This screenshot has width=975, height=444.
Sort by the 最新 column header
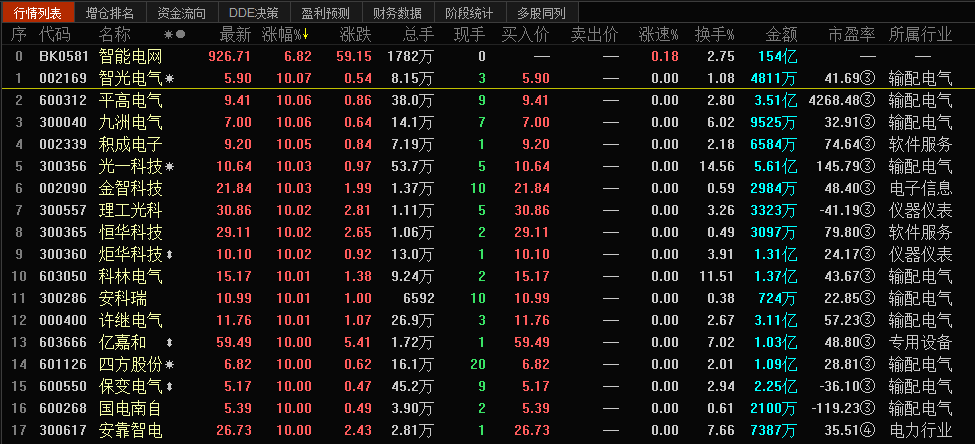click(x=236, y=35)
